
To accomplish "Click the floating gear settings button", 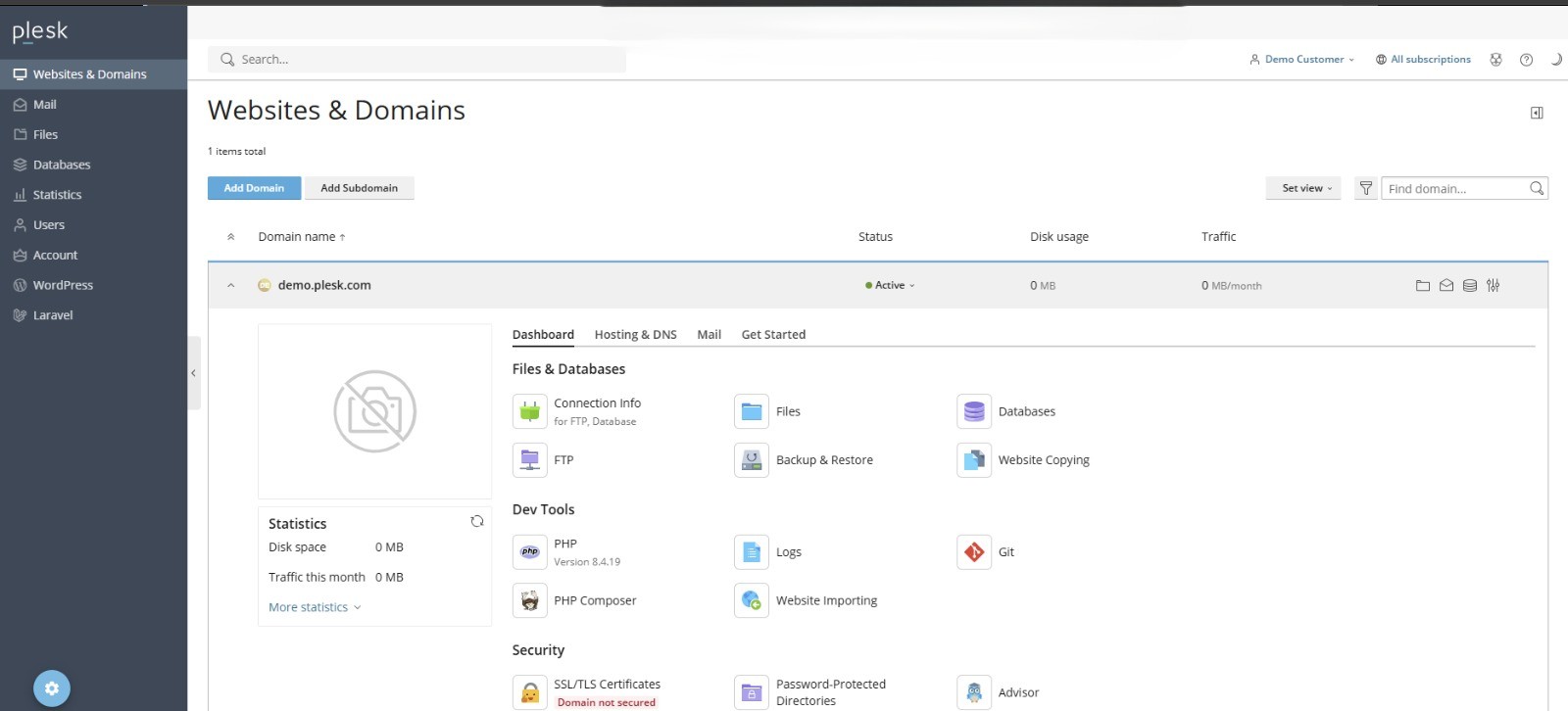I will (52, 688).
